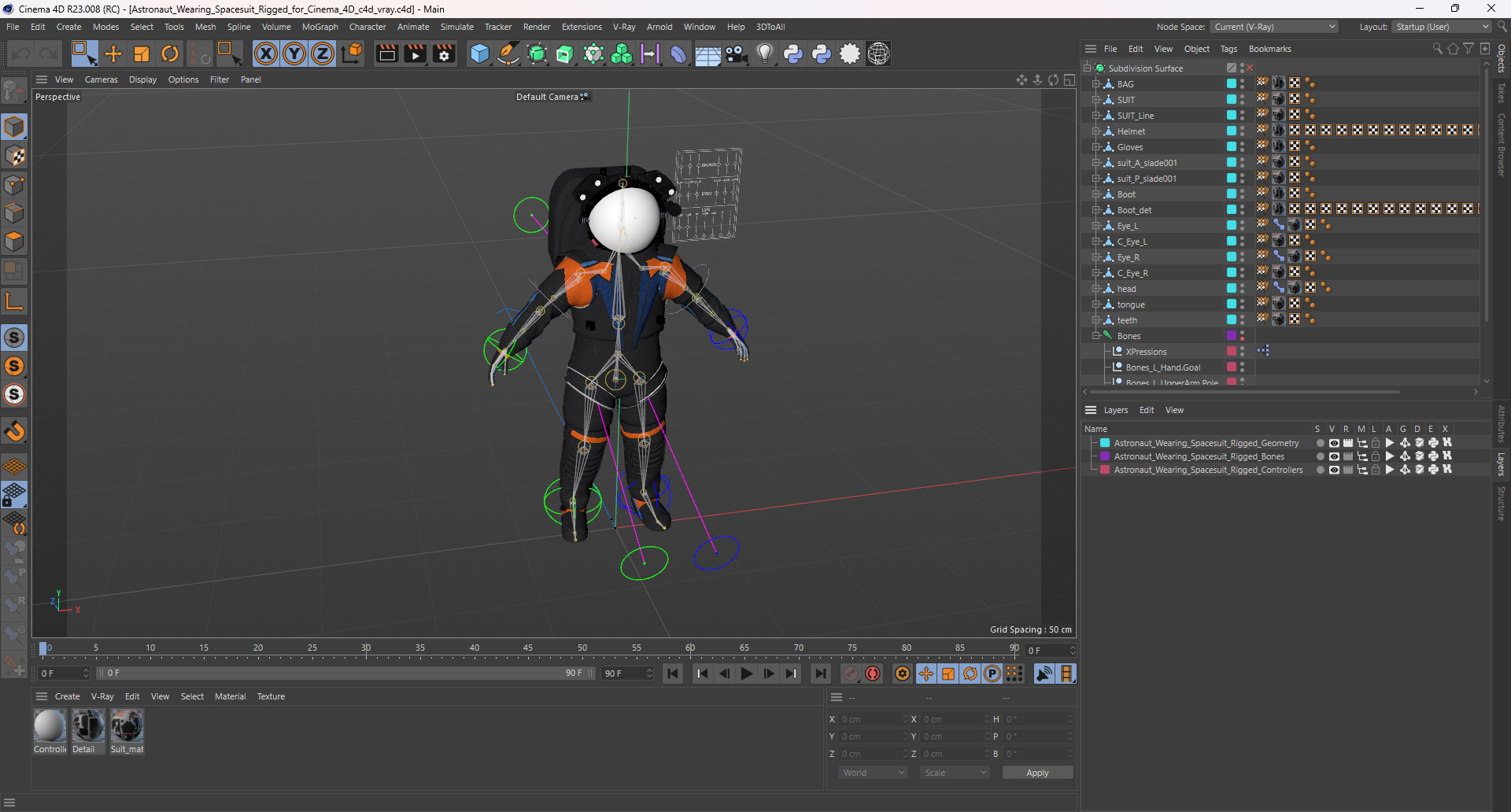Open viewport Cameras menu
Image resolution: width=1511 pixels, height=812 pixels.
(101, 79)
